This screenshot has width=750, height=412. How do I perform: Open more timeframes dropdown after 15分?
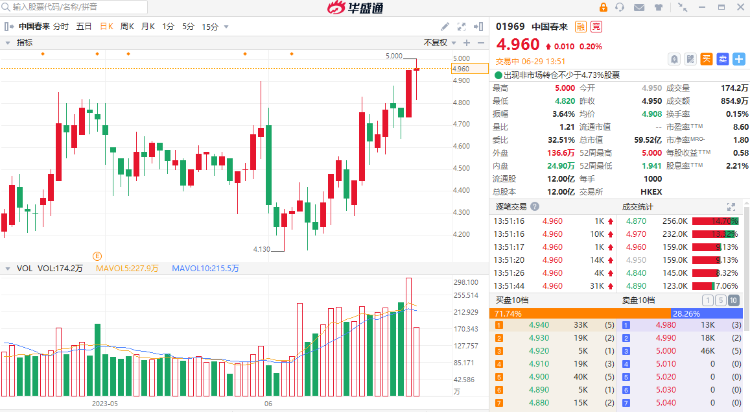226,27
